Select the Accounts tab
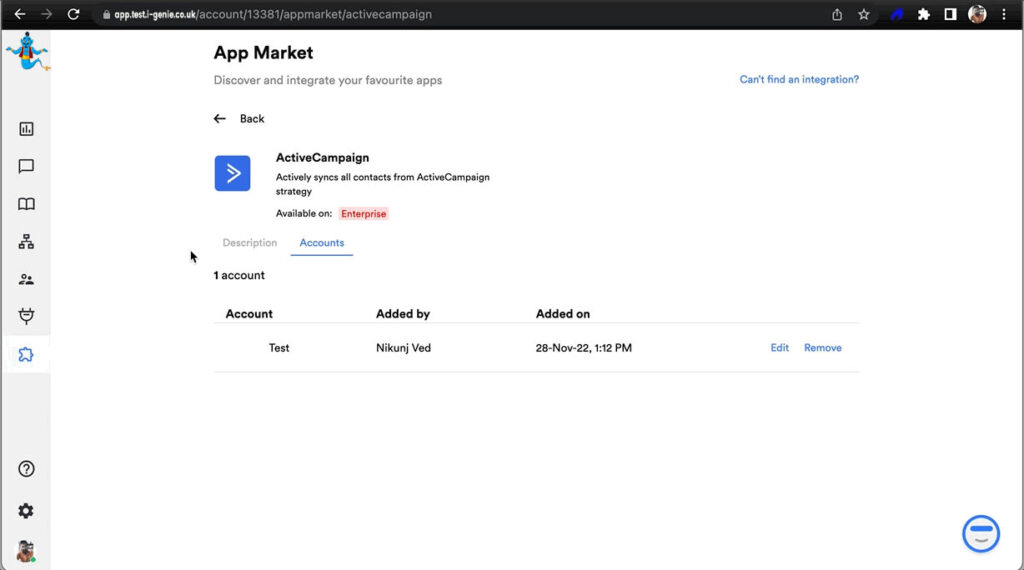Image resolution: width=1024 pixels, height=570 pixels. point(322,243)
